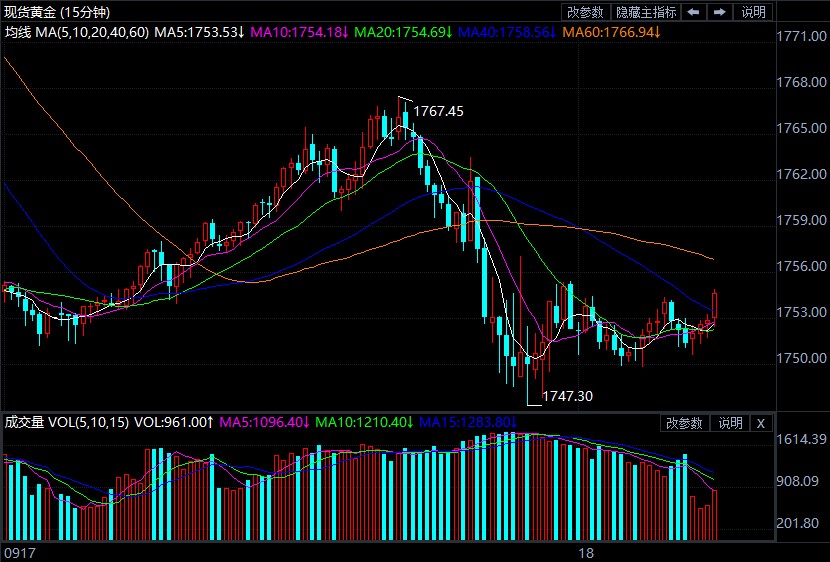Click the right arrow to scroll chart forward
Viewport: 830px width, 562px height.
(x=719, y=12)
